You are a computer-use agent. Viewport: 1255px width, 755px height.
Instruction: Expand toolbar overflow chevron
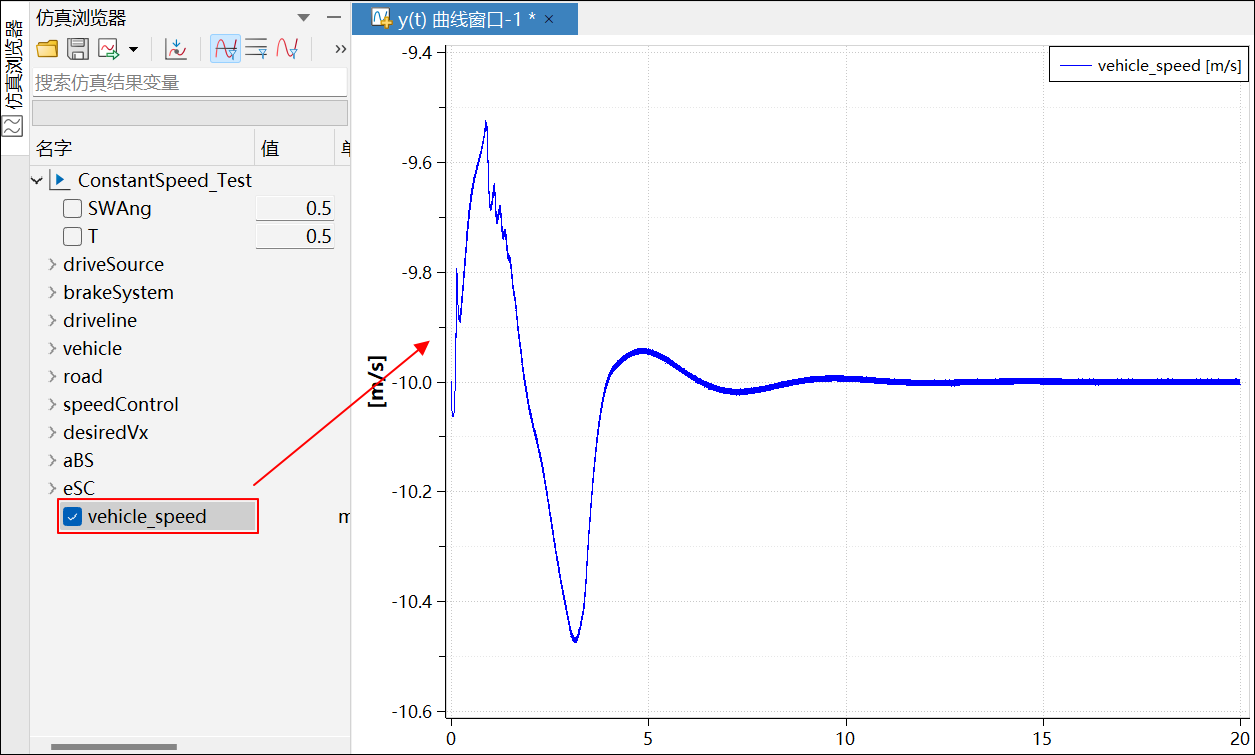click(x=340, y=49)
